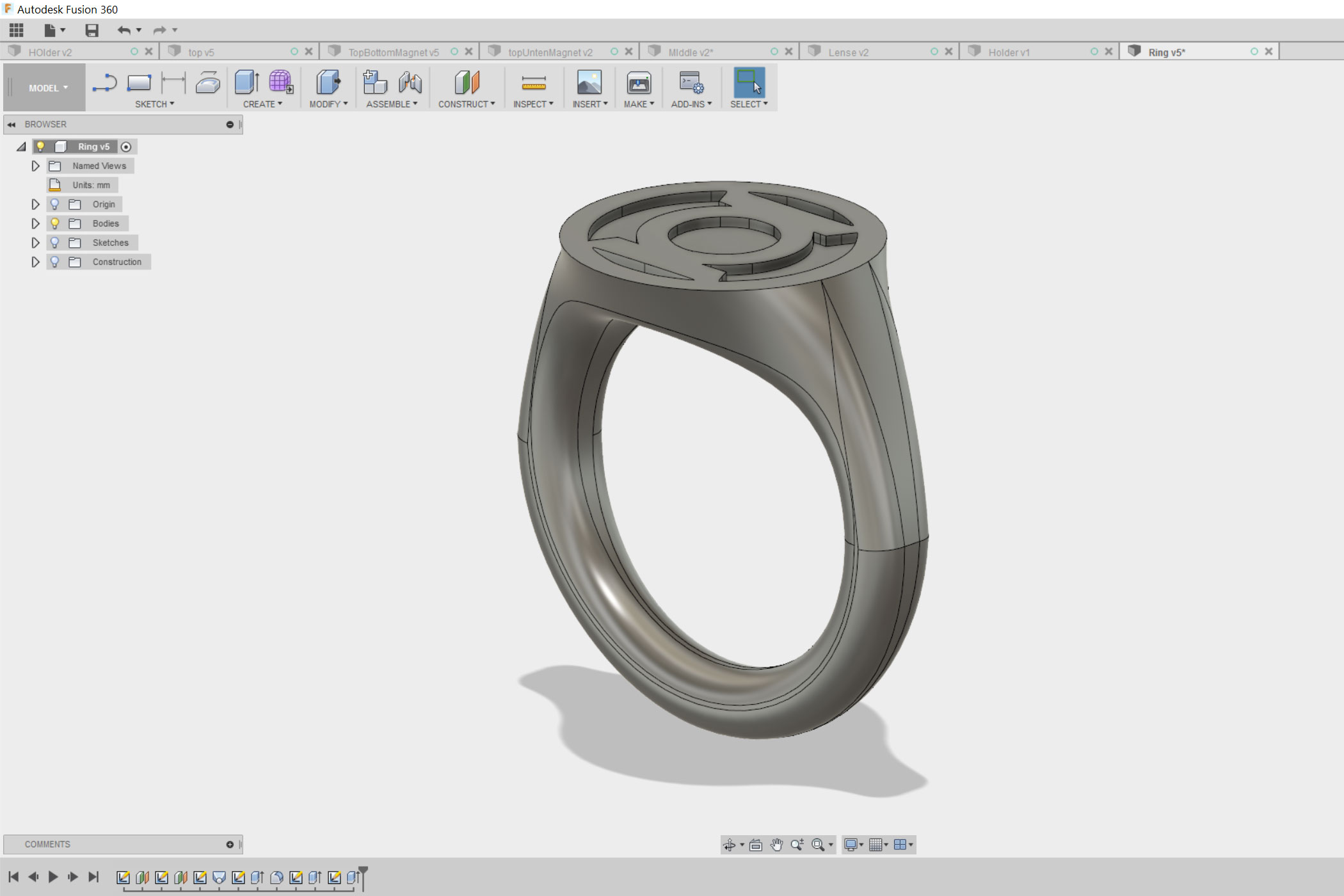Expand the Named Views tree item
This screenshot has height=896, width=1344.
coord(36,166)
